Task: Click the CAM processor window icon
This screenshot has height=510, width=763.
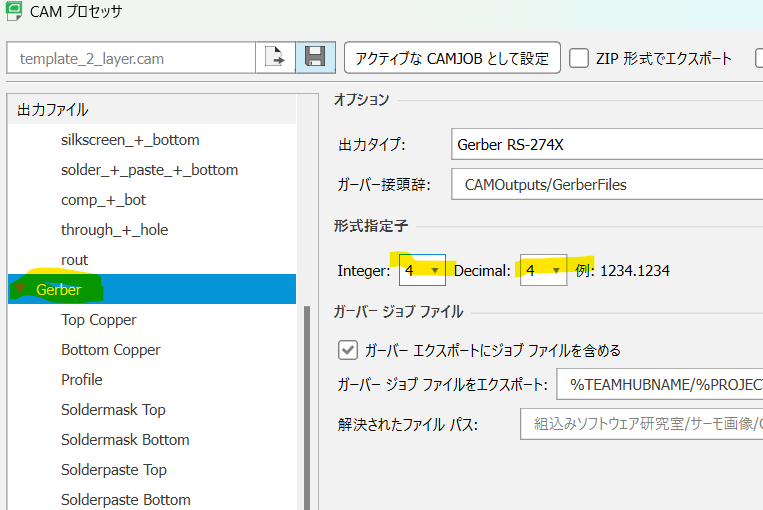Action: pos(14,14)
